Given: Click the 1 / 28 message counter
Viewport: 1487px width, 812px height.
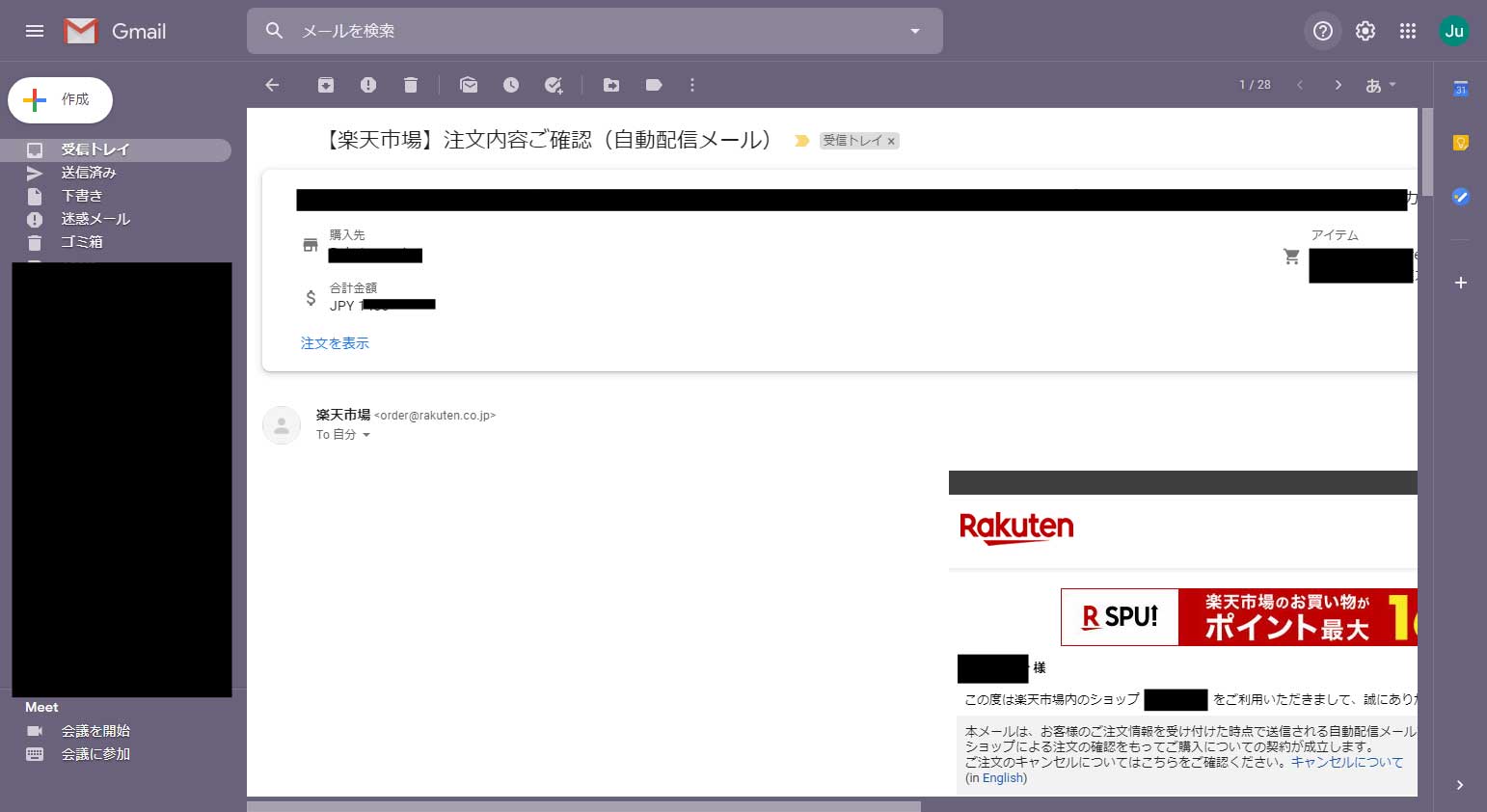Looking at the screenshot, I should tap(1255, 85).
